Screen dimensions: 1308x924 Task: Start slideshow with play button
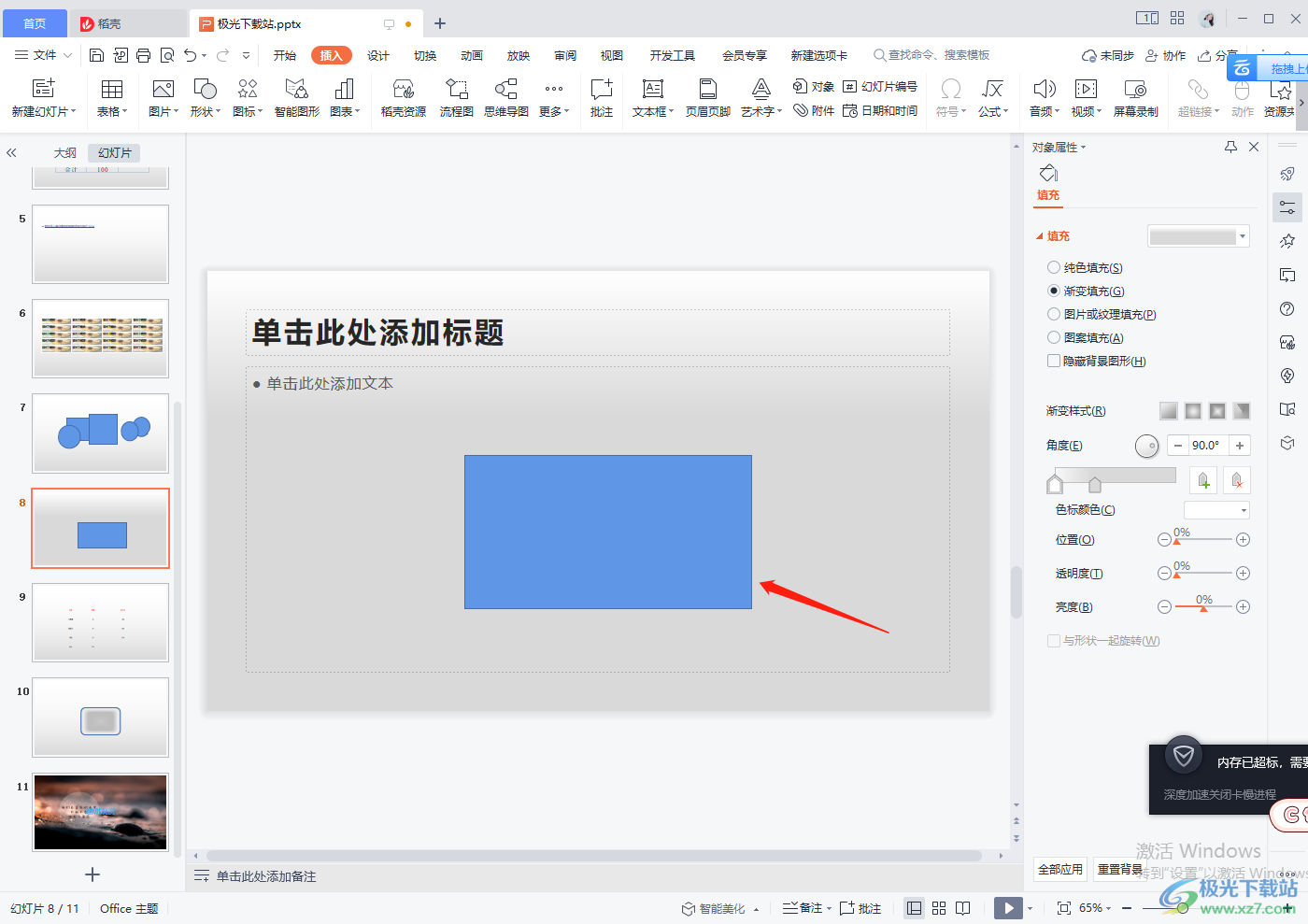[1008, 908]
